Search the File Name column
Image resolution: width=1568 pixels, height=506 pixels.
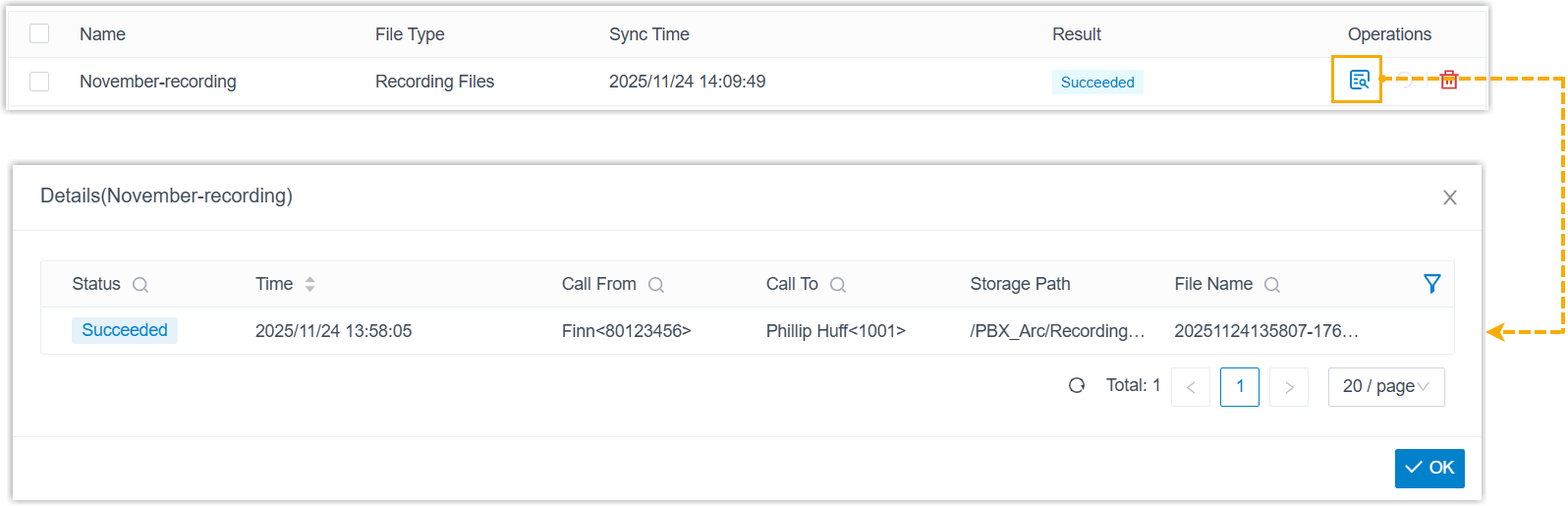tap(1272, 285)
